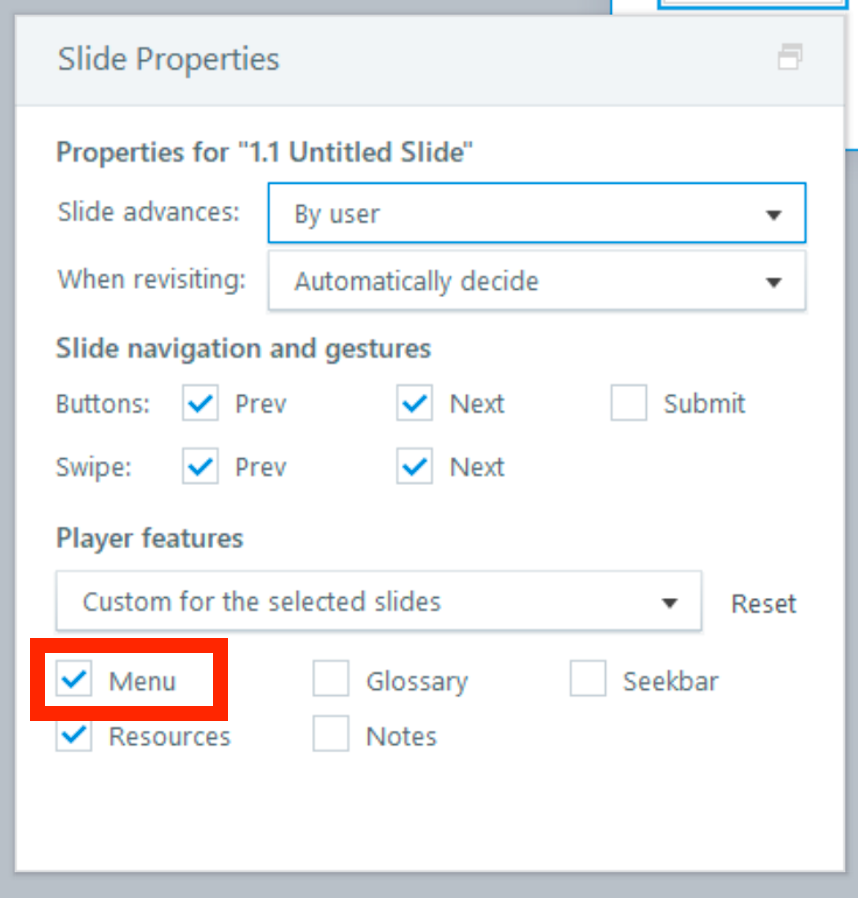The width and height of the screenshot is (858, 898).
Task: Enable the Seekbar checkbox
Action: tap(588, 681)
